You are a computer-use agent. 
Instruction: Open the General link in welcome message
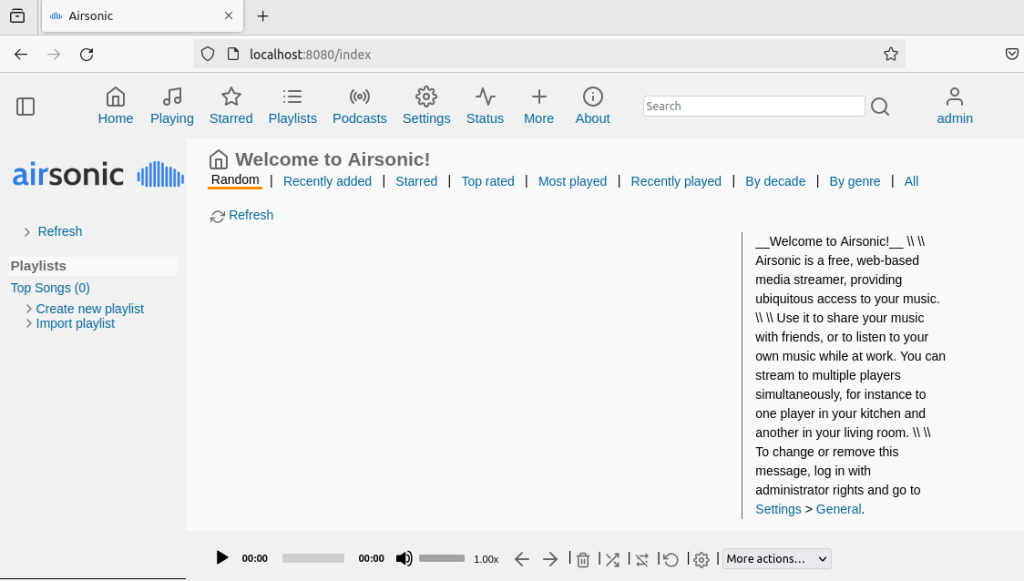pos(839,509)
